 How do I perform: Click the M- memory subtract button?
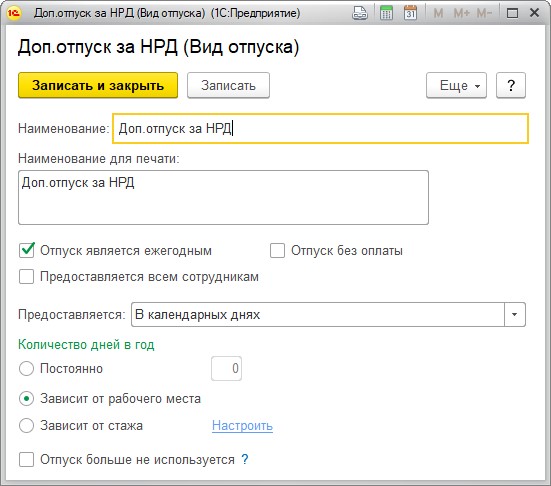click(x=484, y=13)
